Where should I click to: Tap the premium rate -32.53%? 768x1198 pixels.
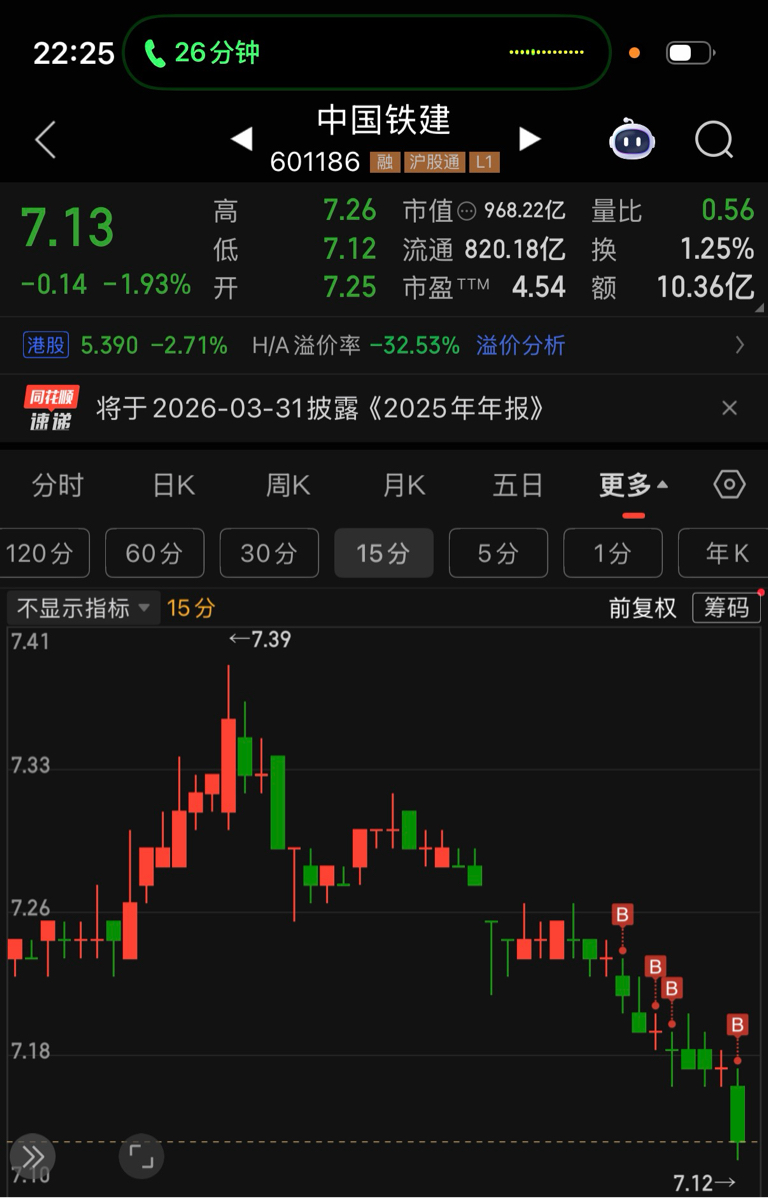pyautogui.click(x=415, y=345)
